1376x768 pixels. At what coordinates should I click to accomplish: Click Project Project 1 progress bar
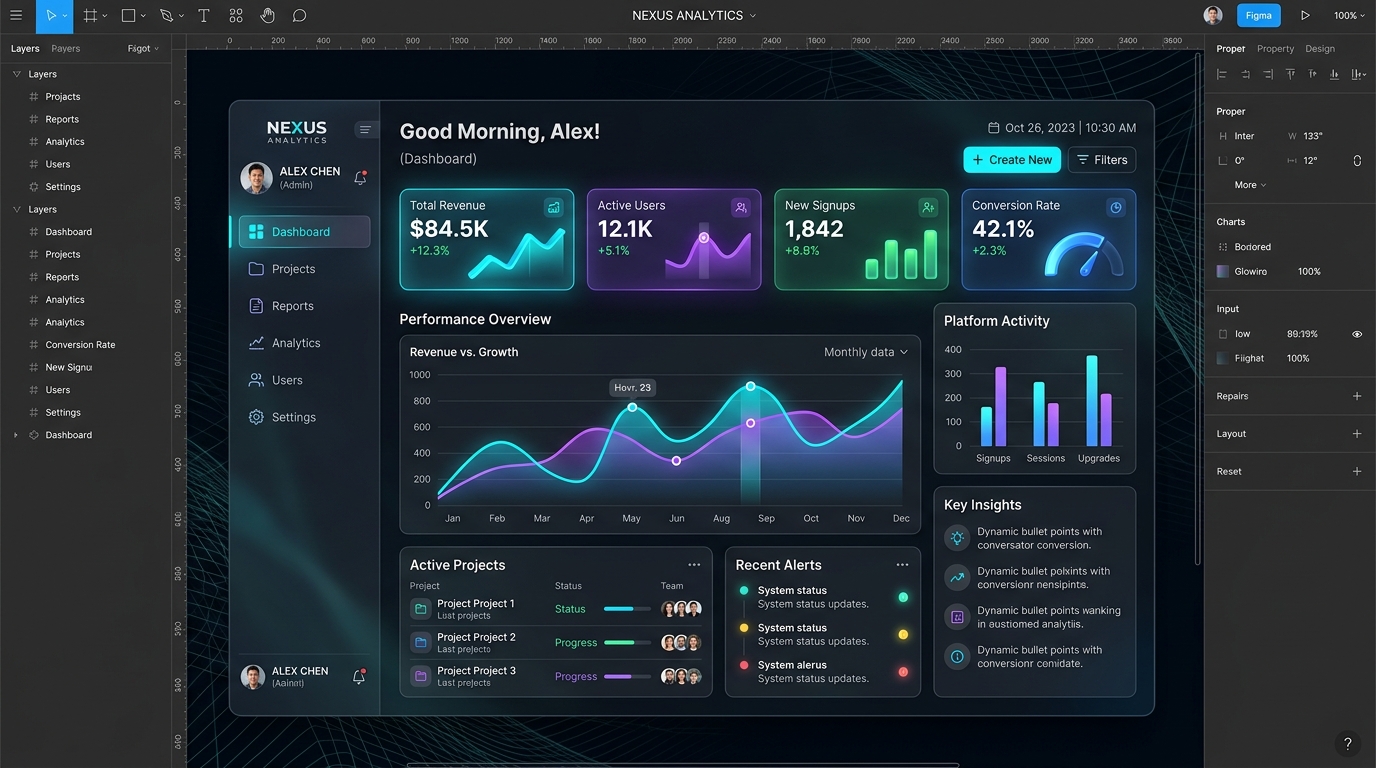coord(627,609)
